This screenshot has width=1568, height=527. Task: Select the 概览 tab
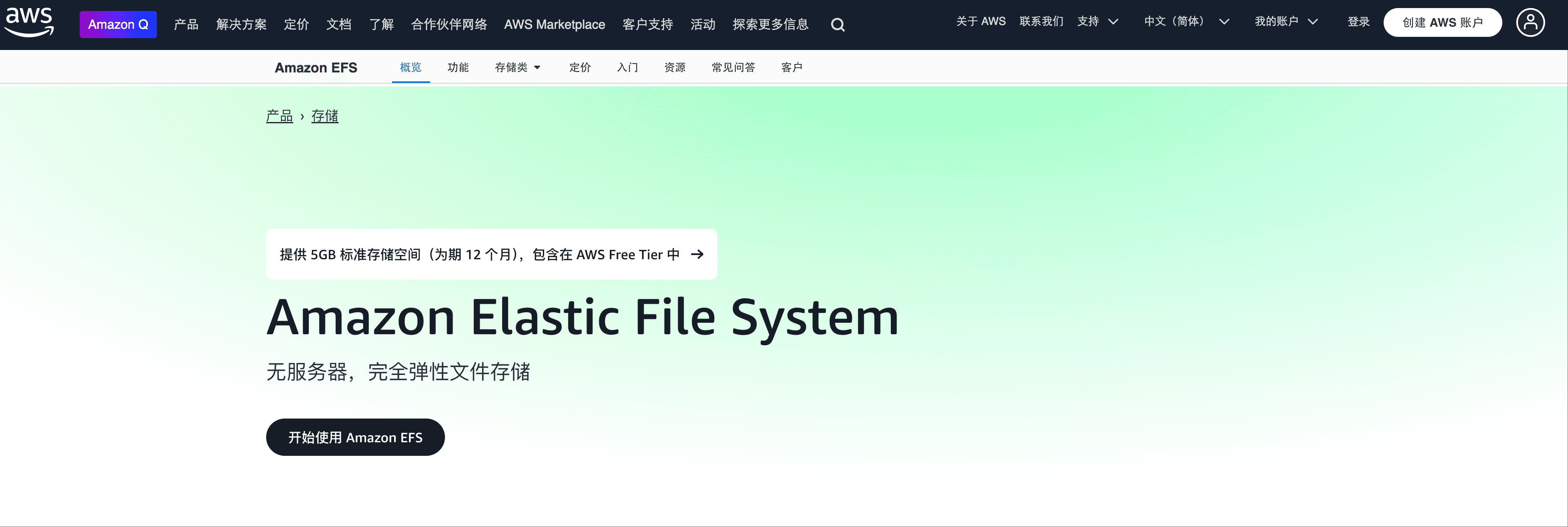coord(410,67)
